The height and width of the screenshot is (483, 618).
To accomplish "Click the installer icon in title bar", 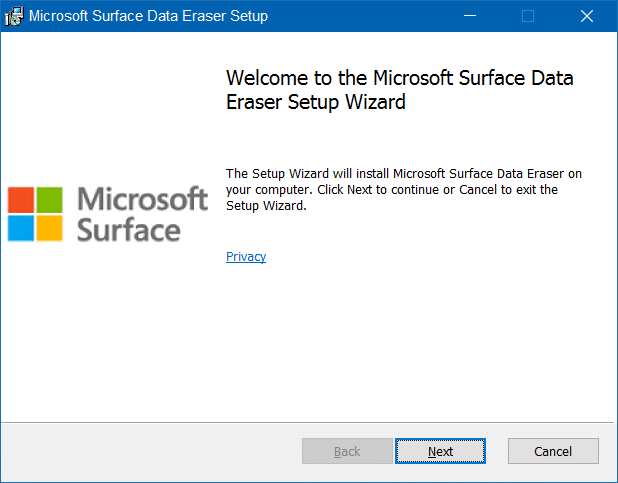I will point(14,16).
